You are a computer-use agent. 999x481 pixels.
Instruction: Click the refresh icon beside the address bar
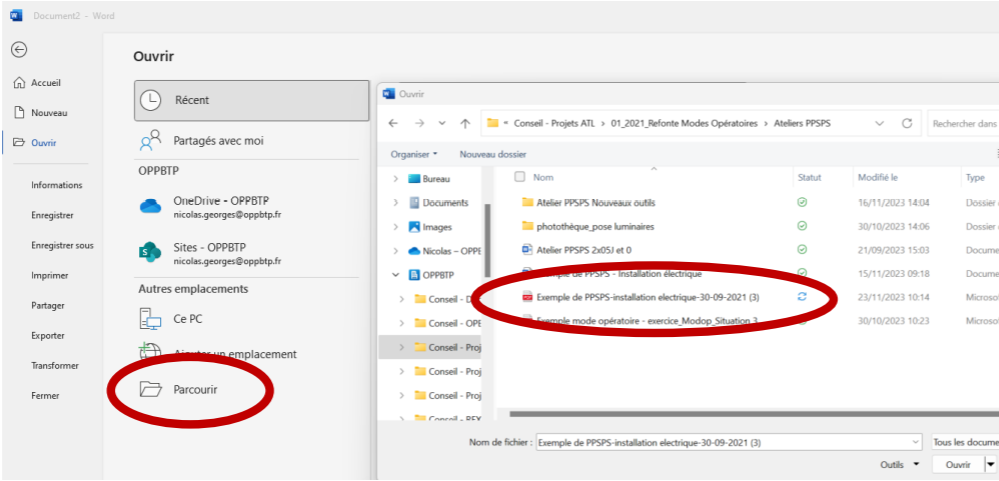[907, 124]
